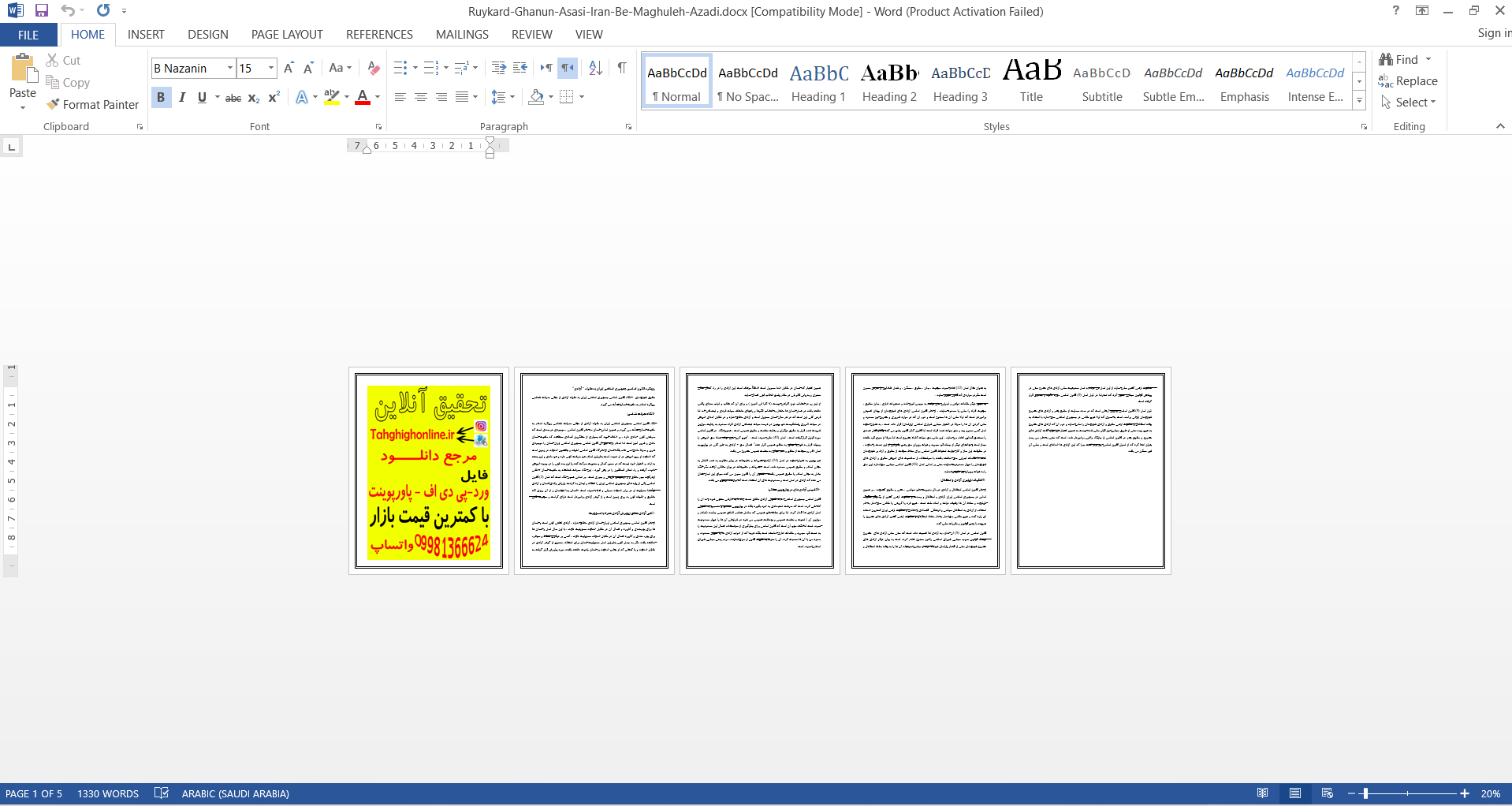Switch to Web Layout view icon
The width and height of the screenshot is (1512, 806).
point(1328,793)
